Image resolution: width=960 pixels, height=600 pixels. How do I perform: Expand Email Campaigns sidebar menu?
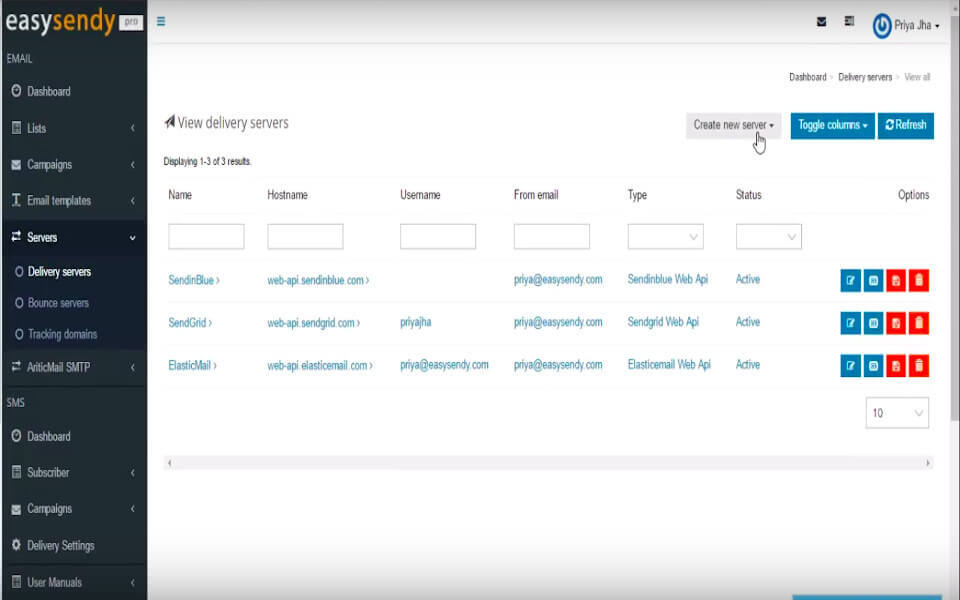[73, 164]
